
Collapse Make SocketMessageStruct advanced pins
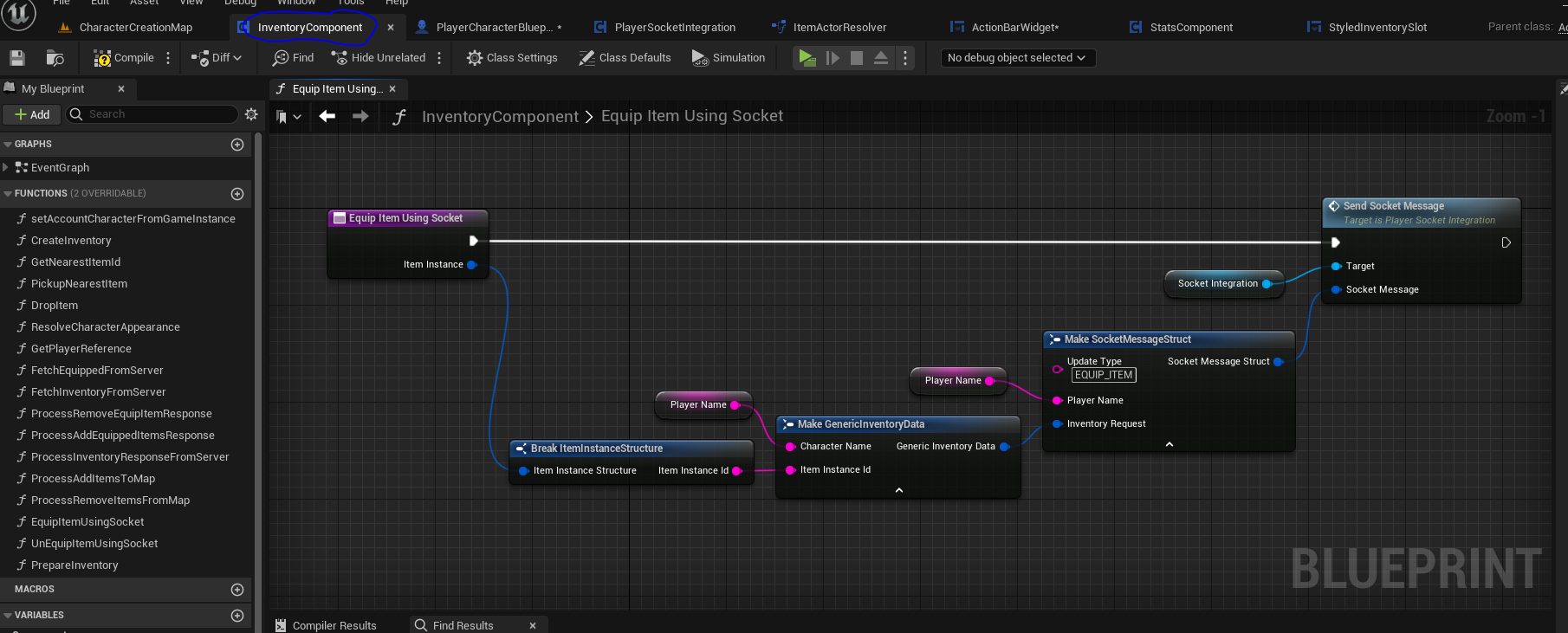1170,444
